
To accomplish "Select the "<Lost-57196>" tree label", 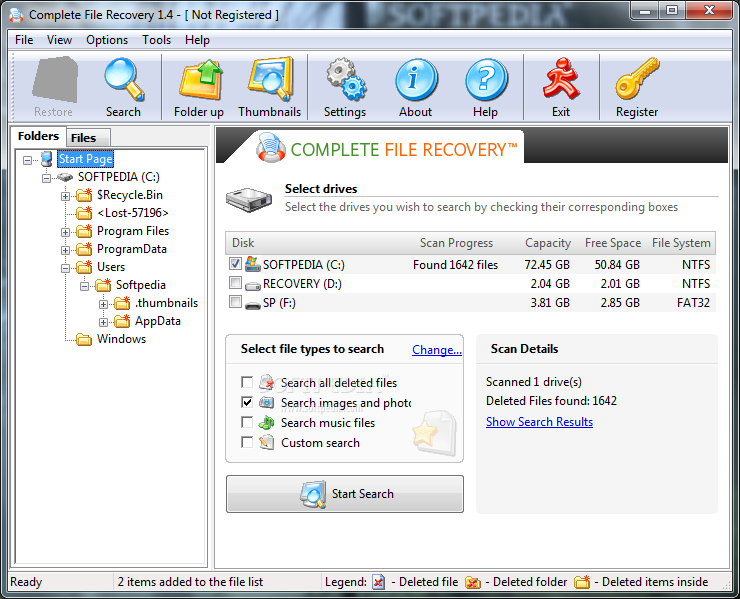I will click(x=133, y=213).
